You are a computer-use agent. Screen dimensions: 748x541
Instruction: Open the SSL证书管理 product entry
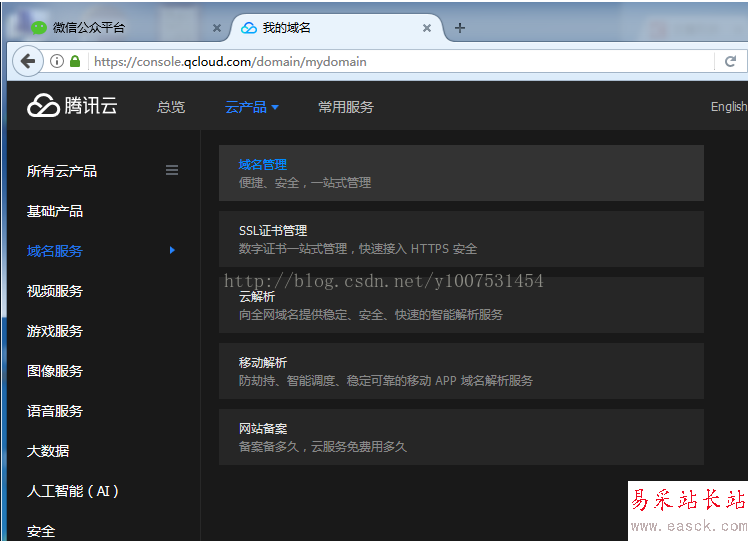click(x=461, y=239)
